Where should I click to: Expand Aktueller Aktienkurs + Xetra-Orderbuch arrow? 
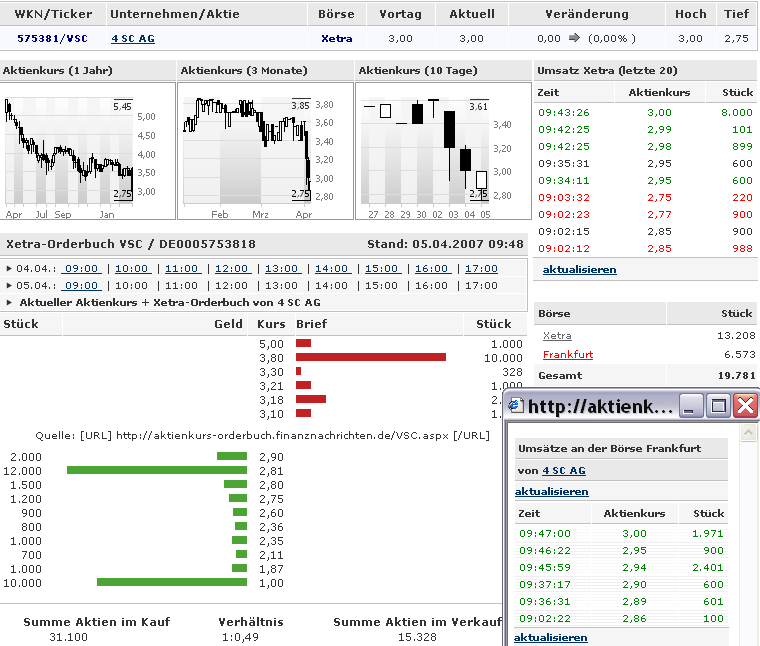10,302
